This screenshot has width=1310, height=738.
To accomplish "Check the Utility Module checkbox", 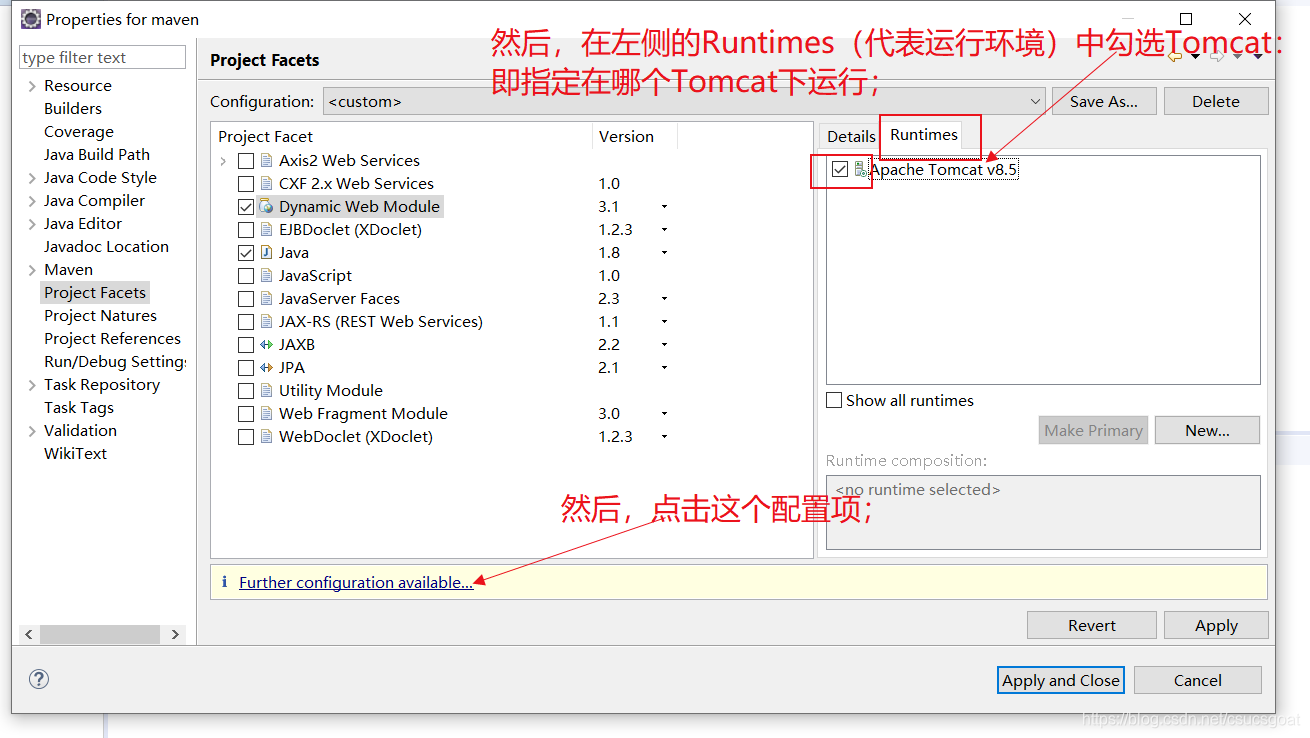I will [x=246, y=391].
